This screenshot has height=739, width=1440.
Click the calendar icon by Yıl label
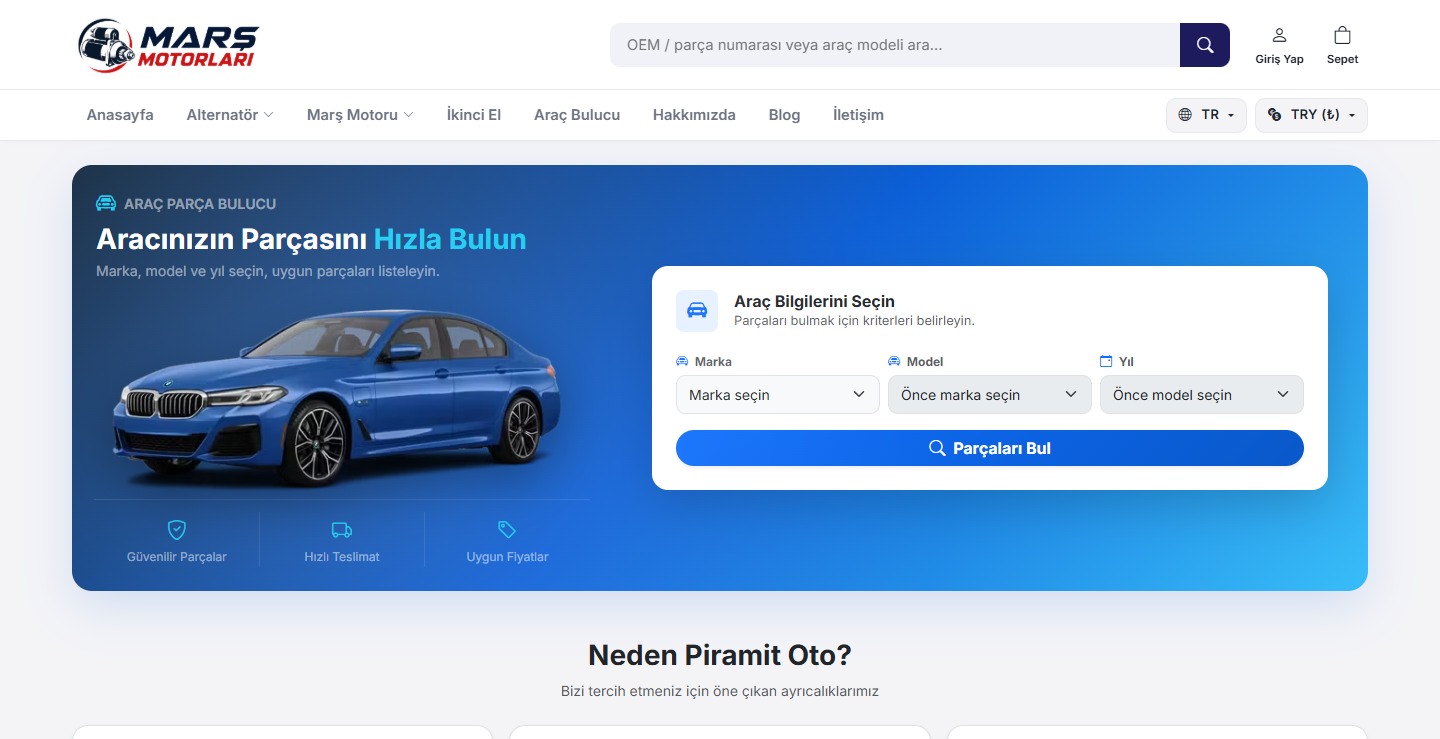point(1106,361)
